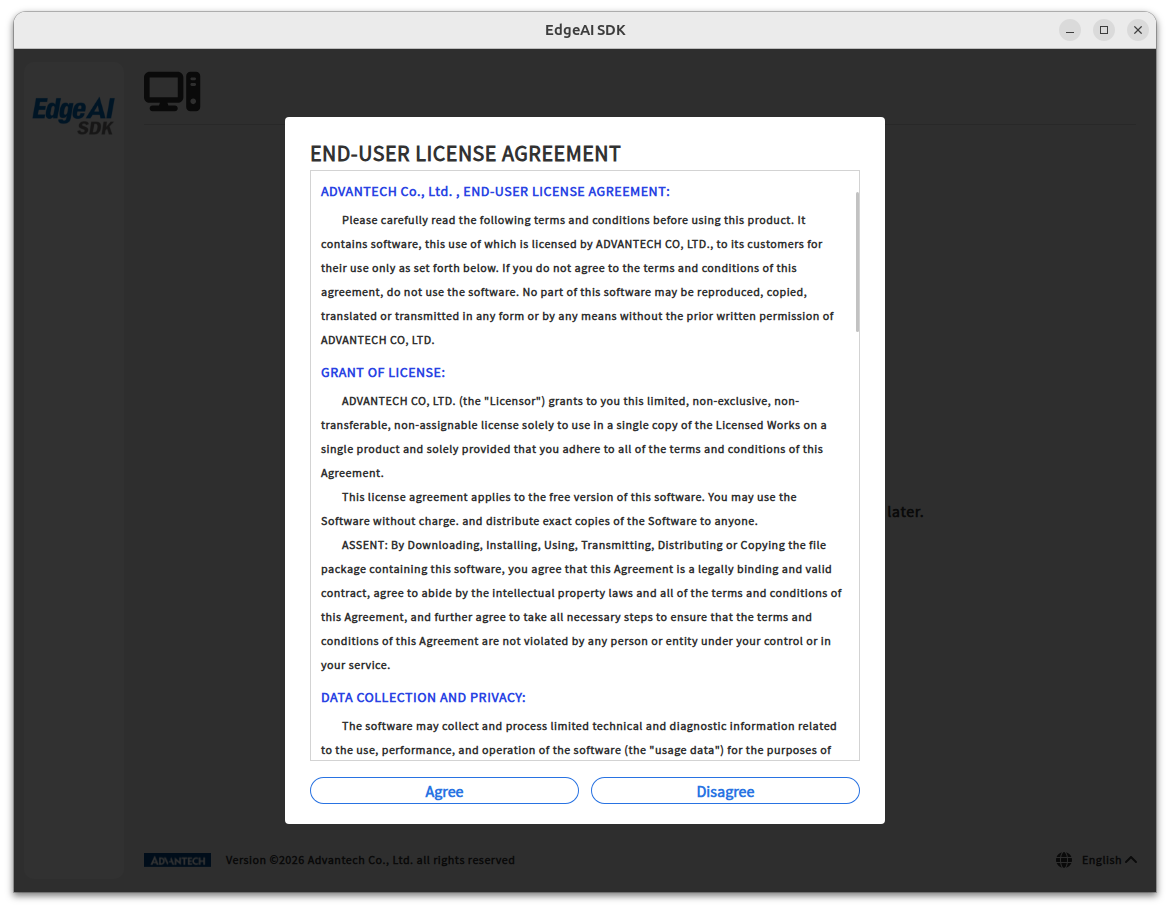1170x909 pixels.
Task: Click the Agree button
Action: (x=444, y=790)
